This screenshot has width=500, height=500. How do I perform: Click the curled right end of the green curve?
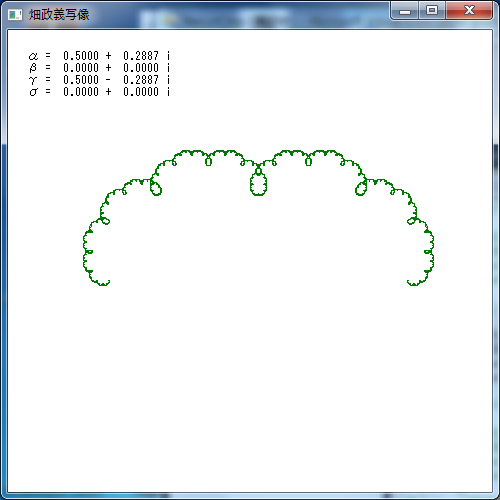click(x=413, y=283)
